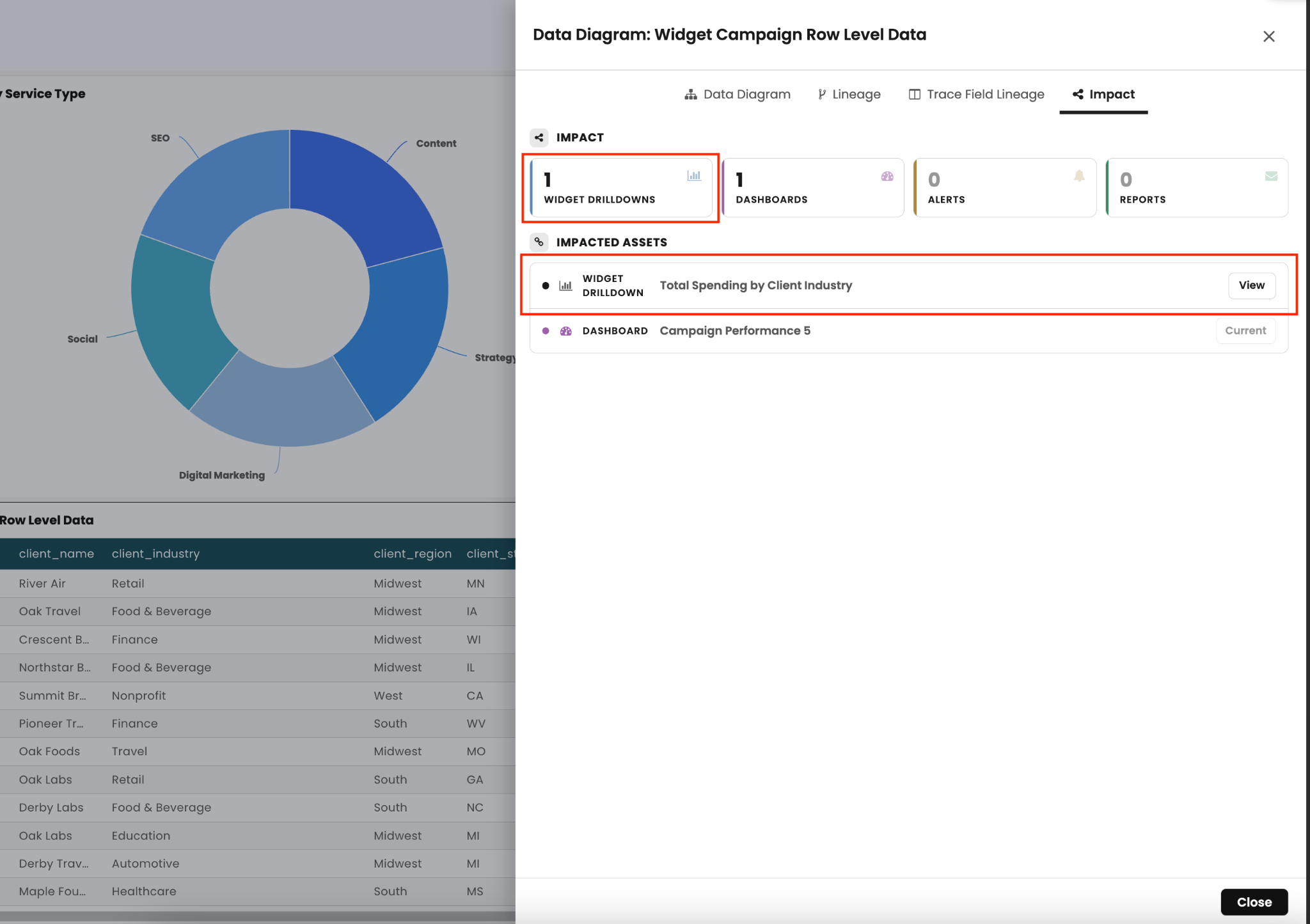Viewport: 1310px width, 924px height.
Task: Click the Oak Foods client name cell
Action: pos(49,751)
